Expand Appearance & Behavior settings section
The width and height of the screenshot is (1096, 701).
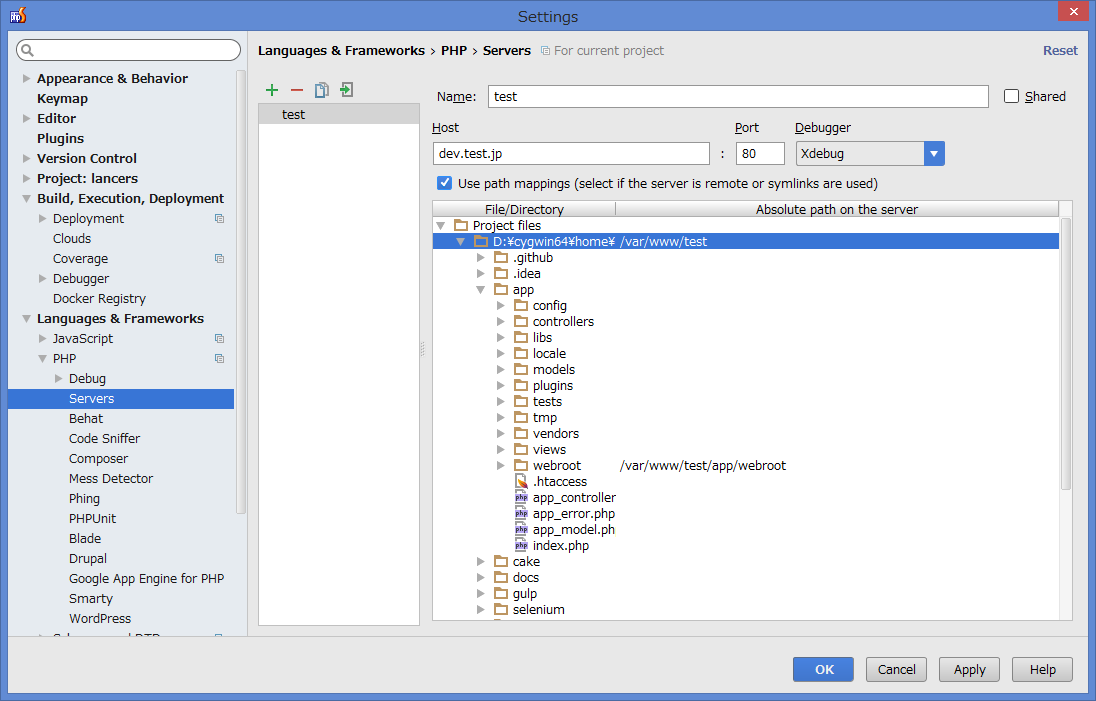(27, 78)
